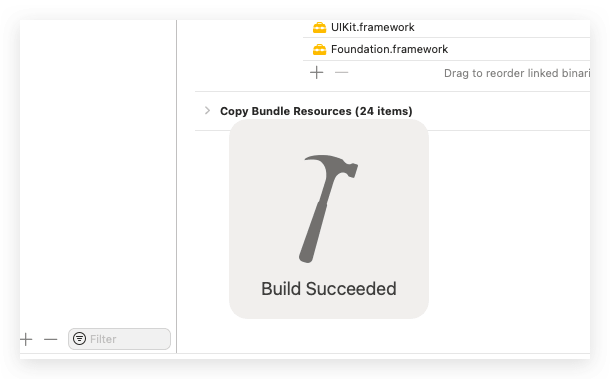Expand the Copy Bundle Resources phase
This screenshot has height=379, width=610.
207,111
